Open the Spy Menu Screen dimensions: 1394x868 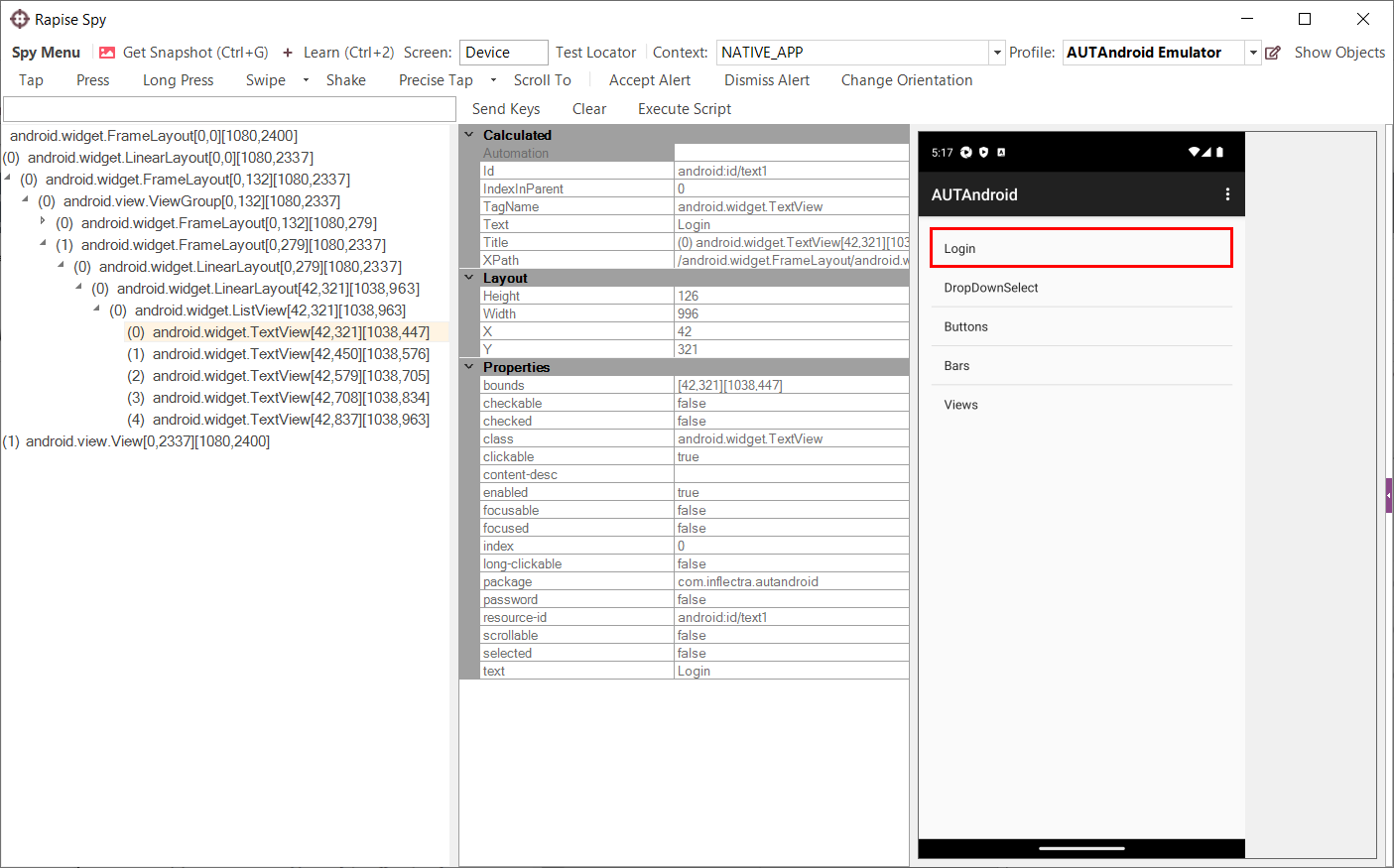pyautogui.click(x=46, y=53)
